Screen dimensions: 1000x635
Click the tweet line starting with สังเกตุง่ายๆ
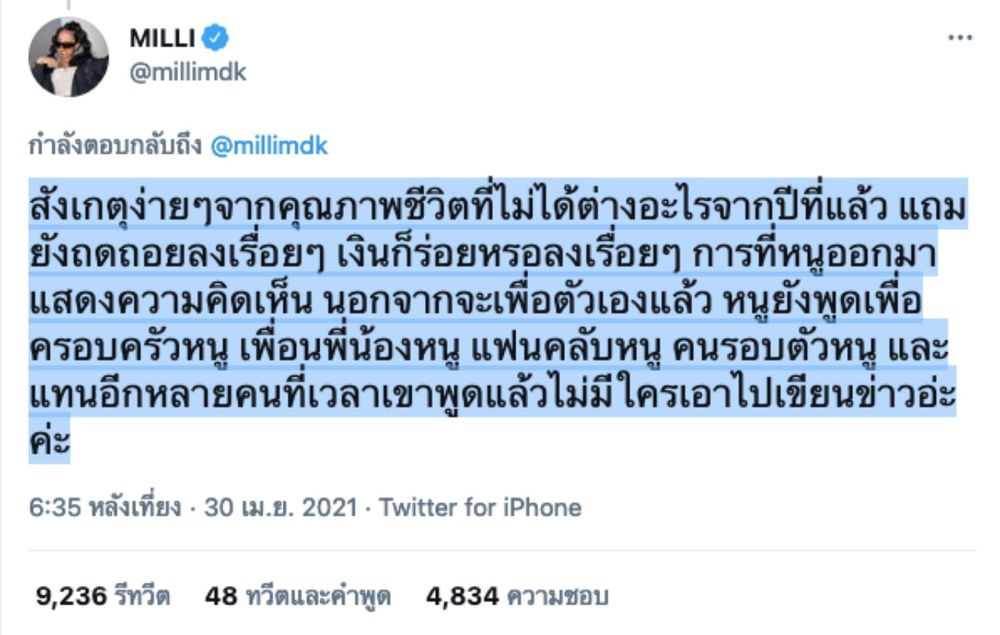(x=498, y=204)
